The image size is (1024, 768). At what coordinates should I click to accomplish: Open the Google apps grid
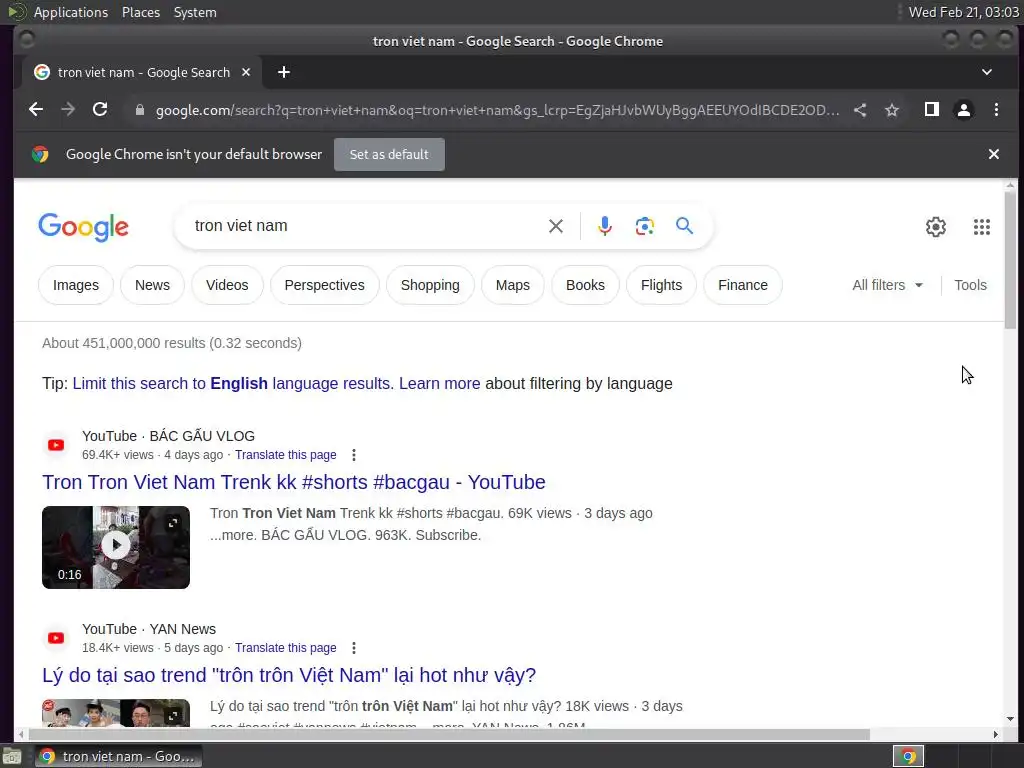pos(982,227)
